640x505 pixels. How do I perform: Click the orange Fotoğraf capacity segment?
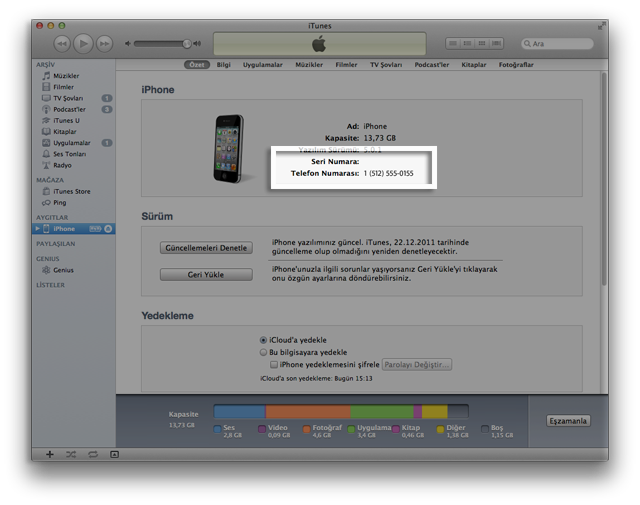click(x=308, y=412)
